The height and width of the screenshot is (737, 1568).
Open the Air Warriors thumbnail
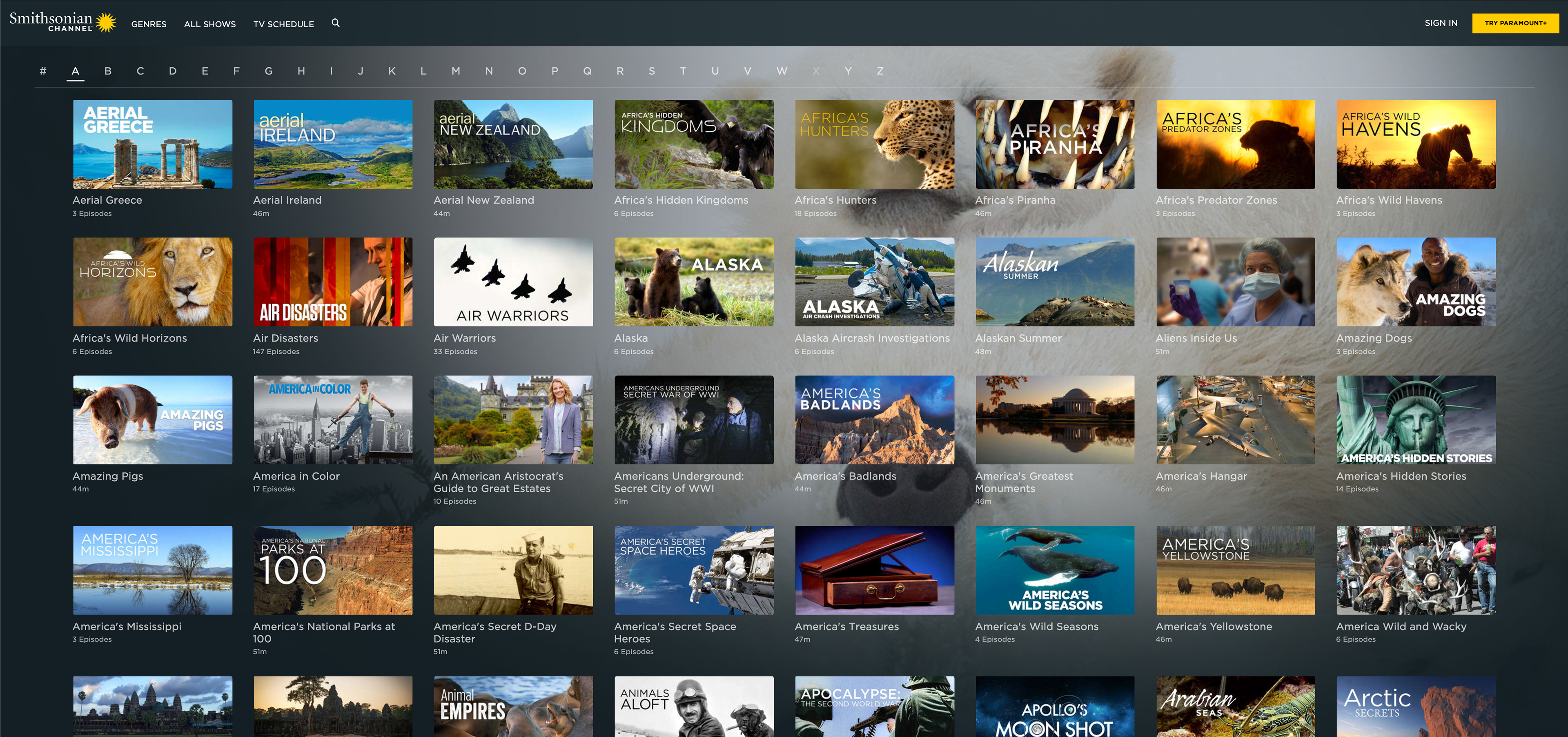coord(513,282)
